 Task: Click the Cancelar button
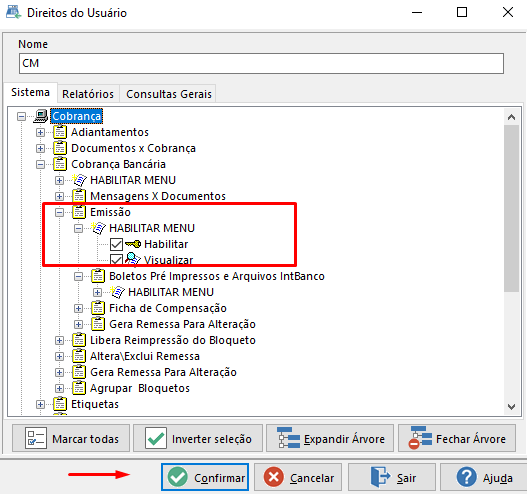pos(298,477)
